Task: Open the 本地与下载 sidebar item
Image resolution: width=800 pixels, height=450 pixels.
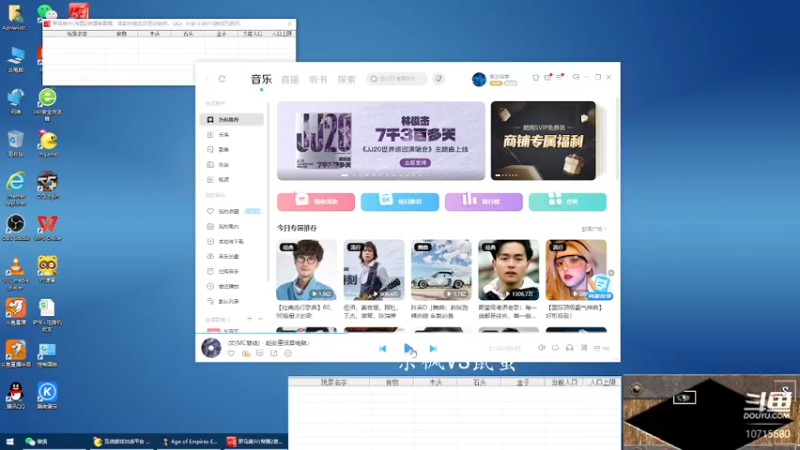Action: point(232,241)
